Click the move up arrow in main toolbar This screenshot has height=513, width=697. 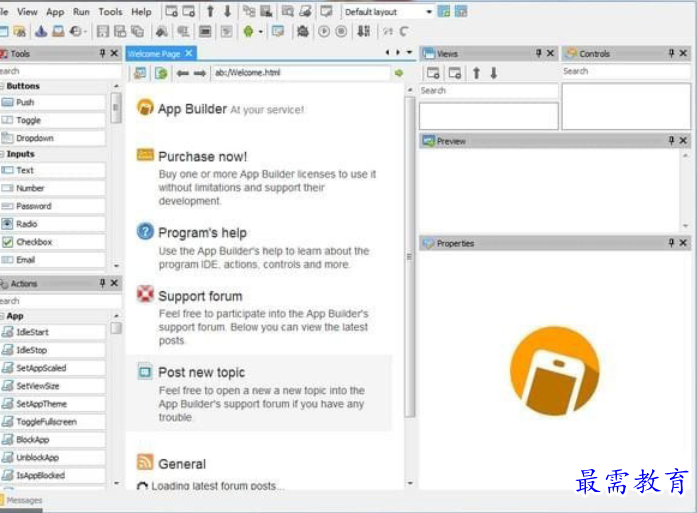210,11
